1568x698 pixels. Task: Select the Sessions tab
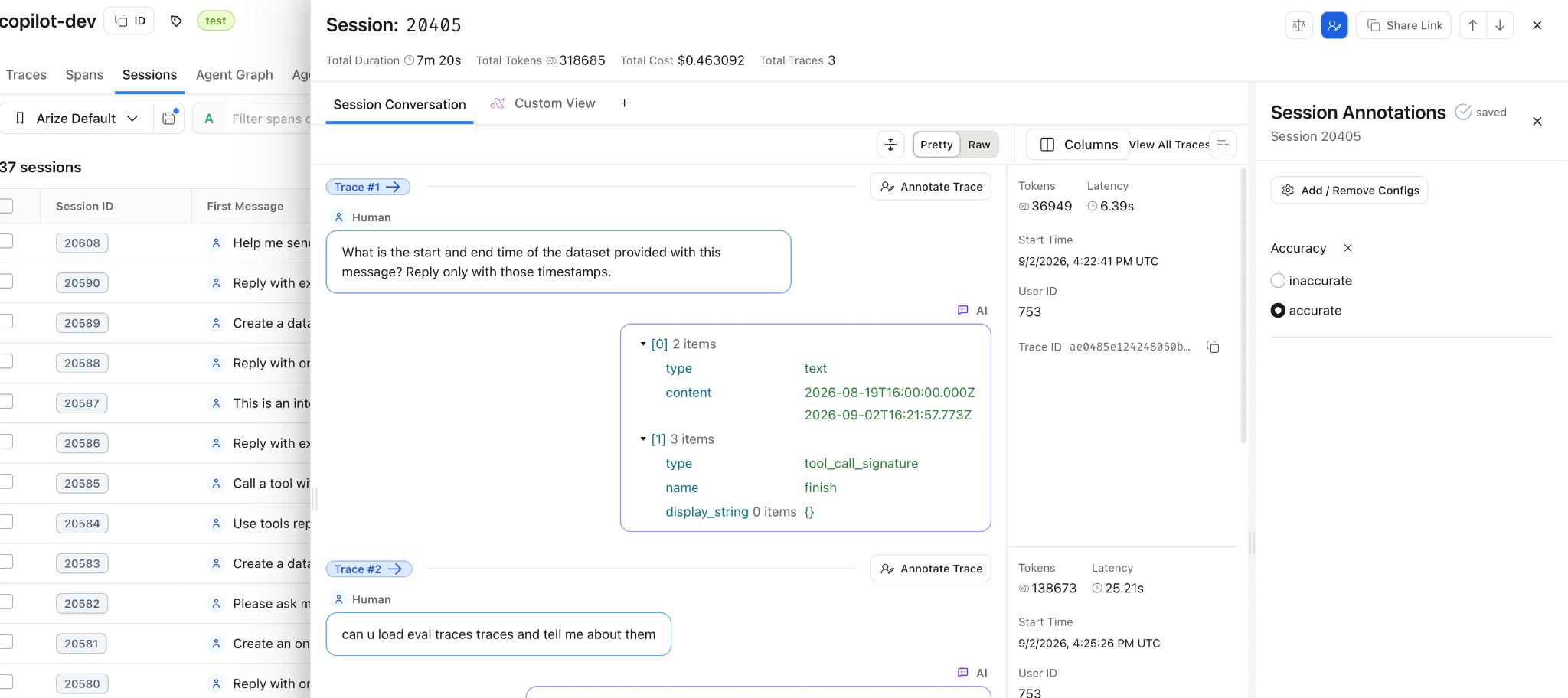click(149, 74)
